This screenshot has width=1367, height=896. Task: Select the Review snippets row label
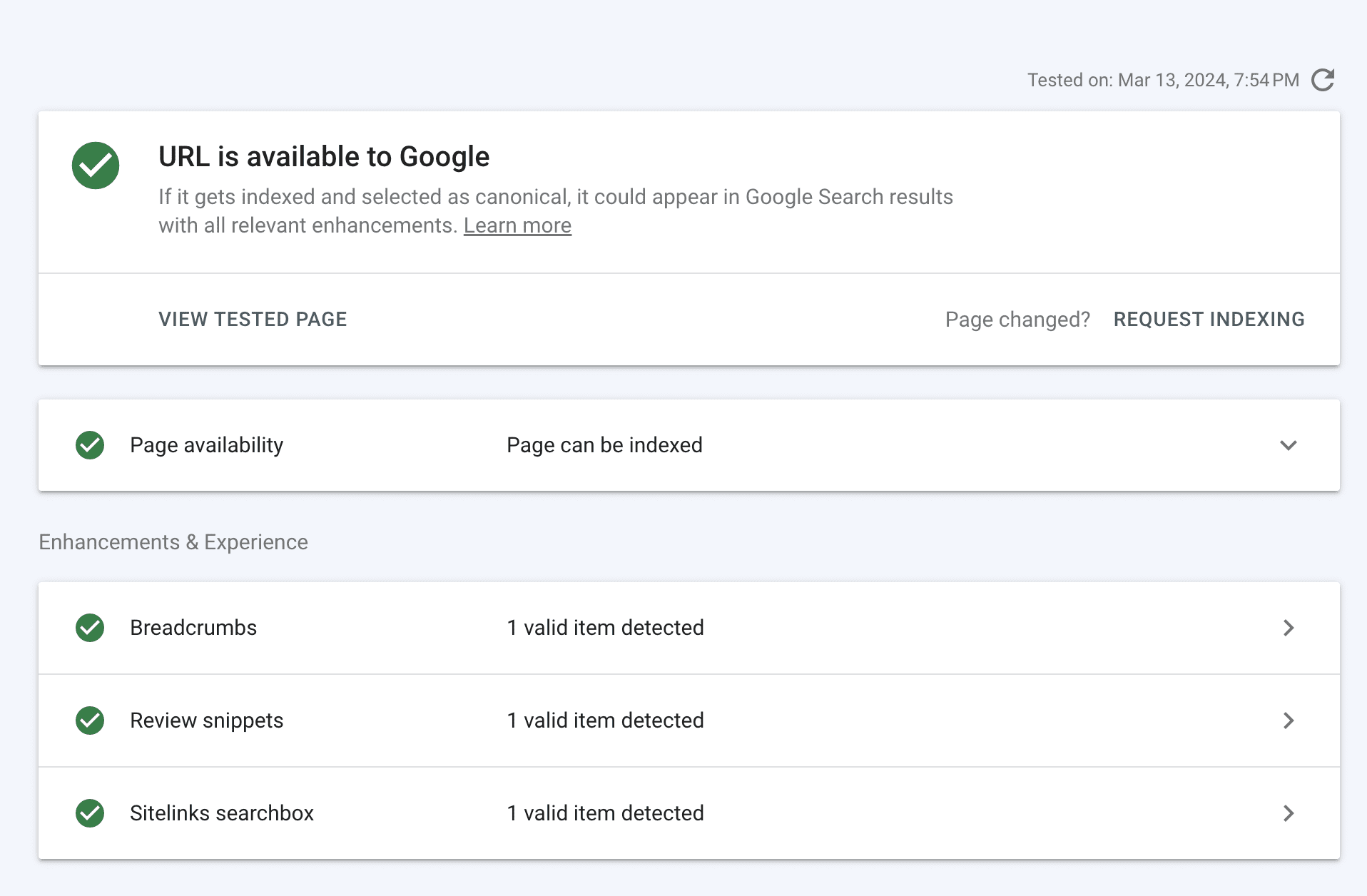[x=206, y=721]
